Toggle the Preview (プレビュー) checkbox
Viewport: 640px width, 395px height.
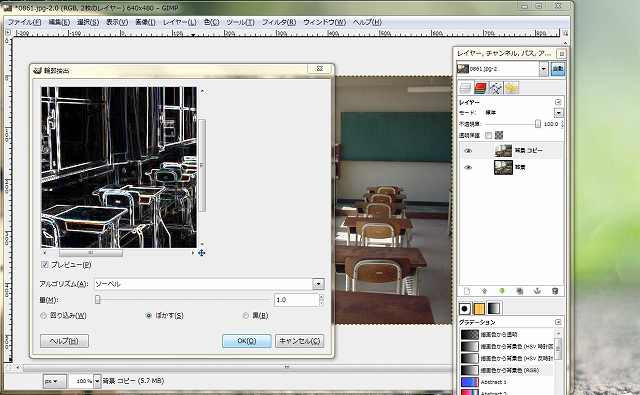click(44, 265)
